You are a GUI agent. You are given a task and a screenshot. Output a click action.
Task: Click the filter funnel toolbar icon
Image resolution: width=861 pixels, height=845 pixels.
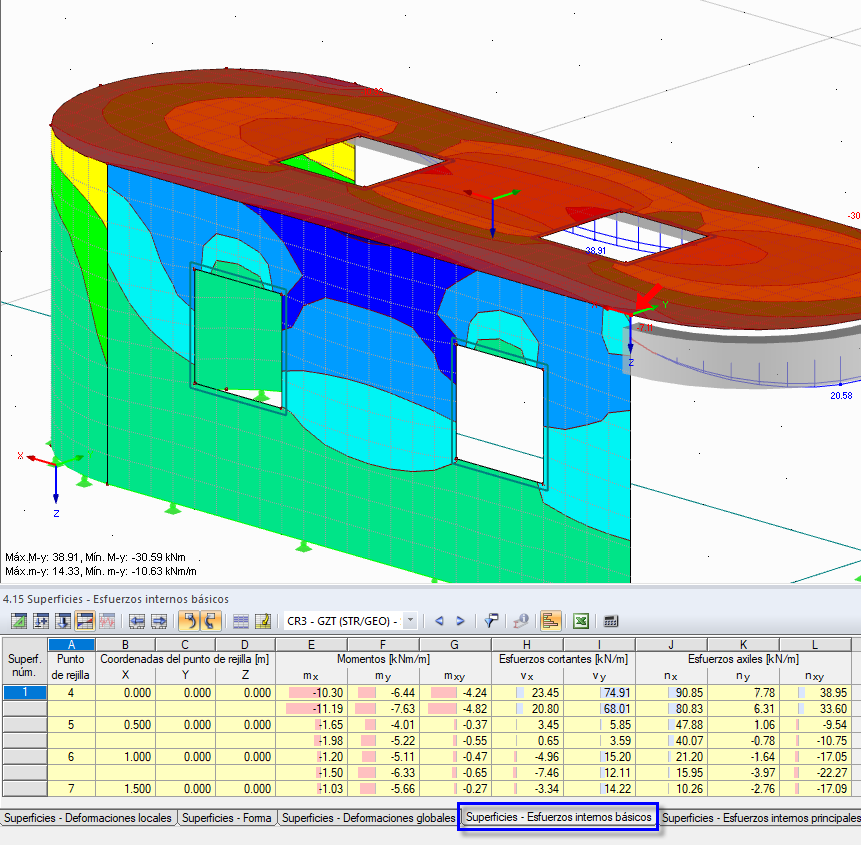[x=491, y=621]
